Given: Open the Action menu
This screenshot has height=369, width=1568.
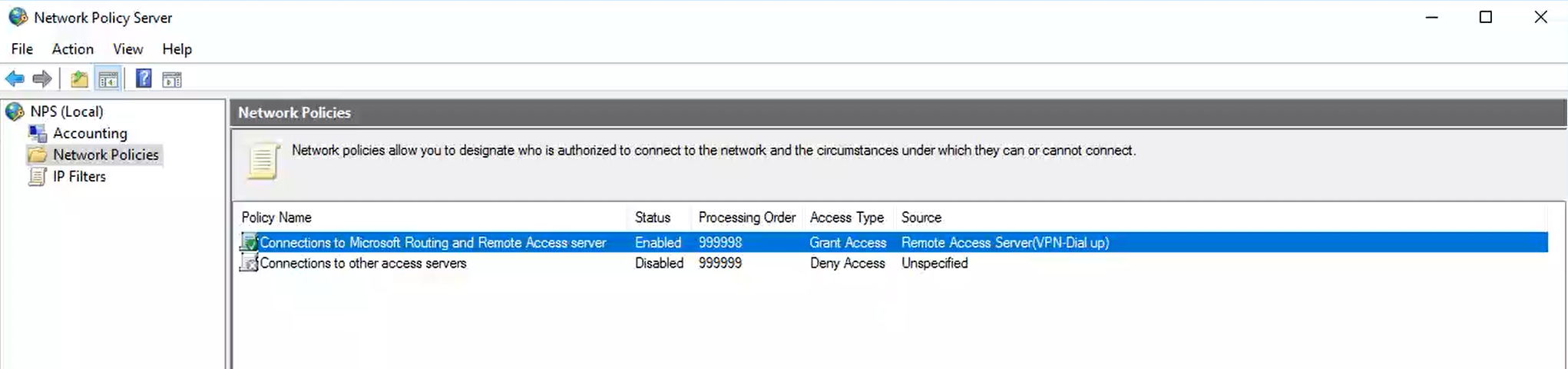Looking at the screenshot, I should point(72,49).
